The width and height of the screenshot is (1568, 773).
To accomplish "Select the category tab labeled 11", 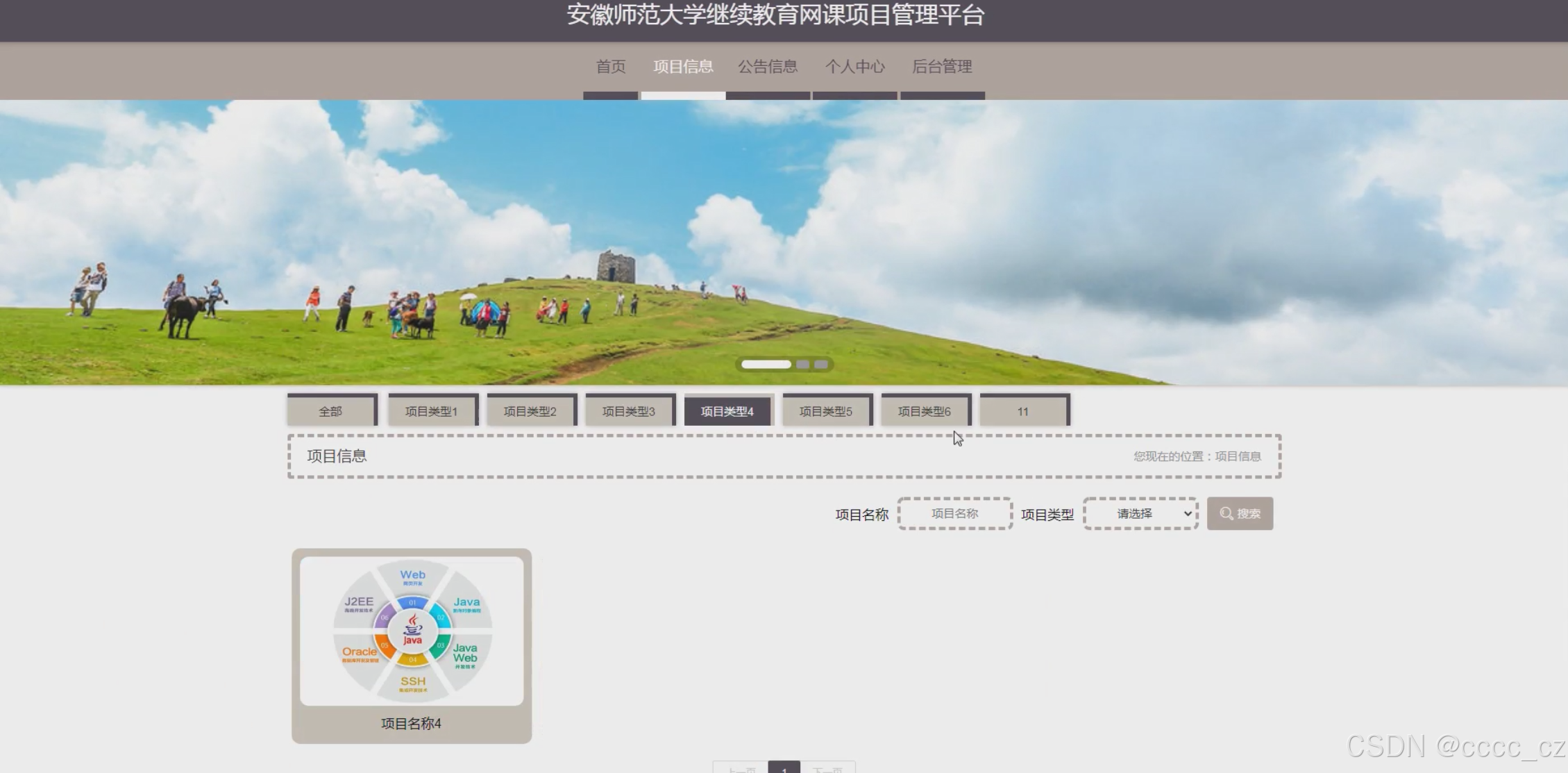I will (1023, 411).
